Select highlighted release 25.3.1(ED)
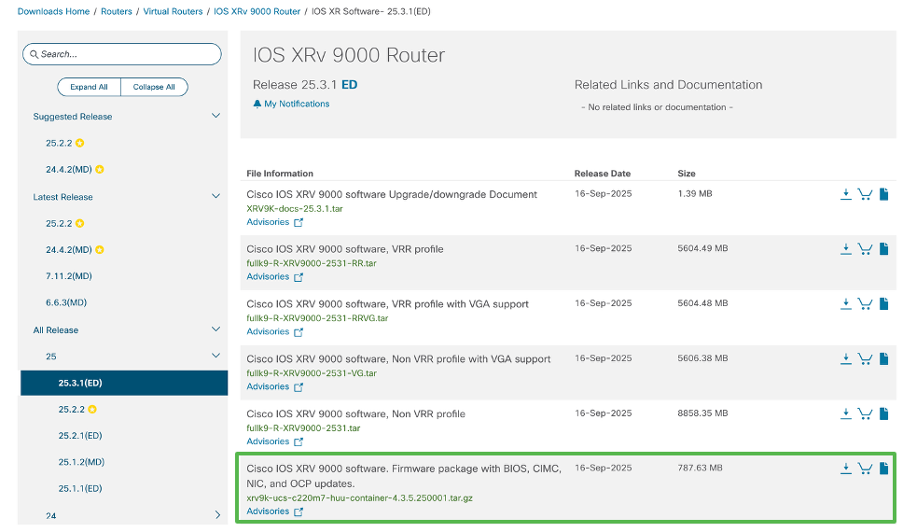 pyautogui.click(x=124, y=383)
